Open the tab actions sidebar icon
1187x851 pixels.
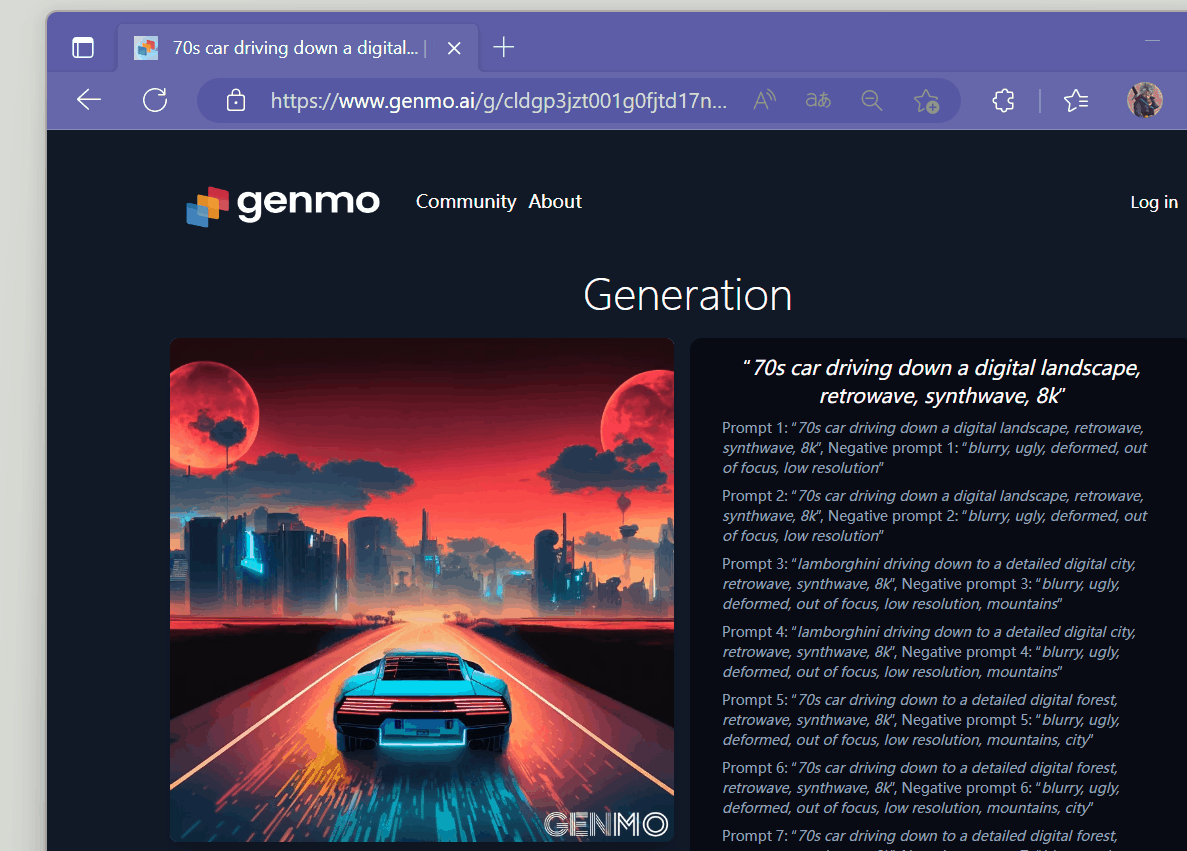pyautogui.click(x=83, y=48)
